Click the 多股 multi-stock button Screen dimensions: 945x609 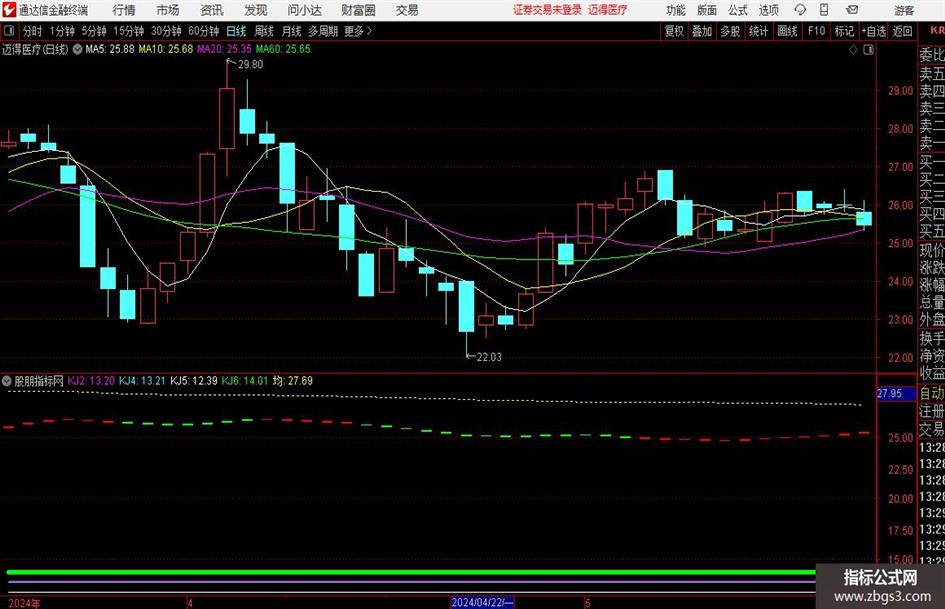[x=730, y=31]
